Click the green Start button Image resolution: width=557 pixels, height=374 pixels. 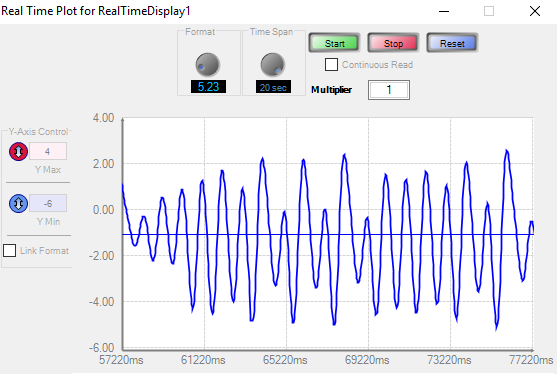coord(334,43)
